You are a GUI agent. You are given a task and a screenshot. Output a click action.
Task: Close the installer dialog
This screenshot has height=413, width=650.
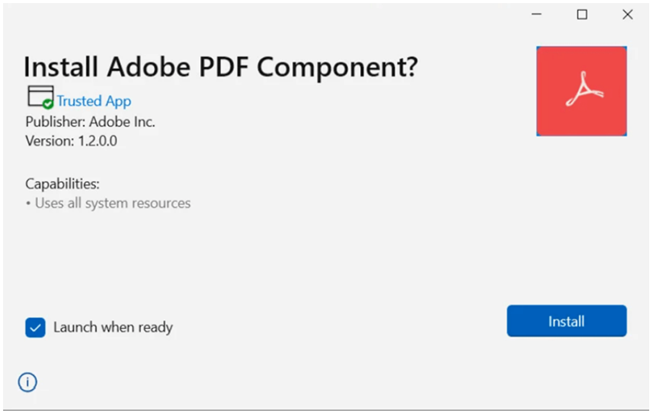[x=627, y=15]
